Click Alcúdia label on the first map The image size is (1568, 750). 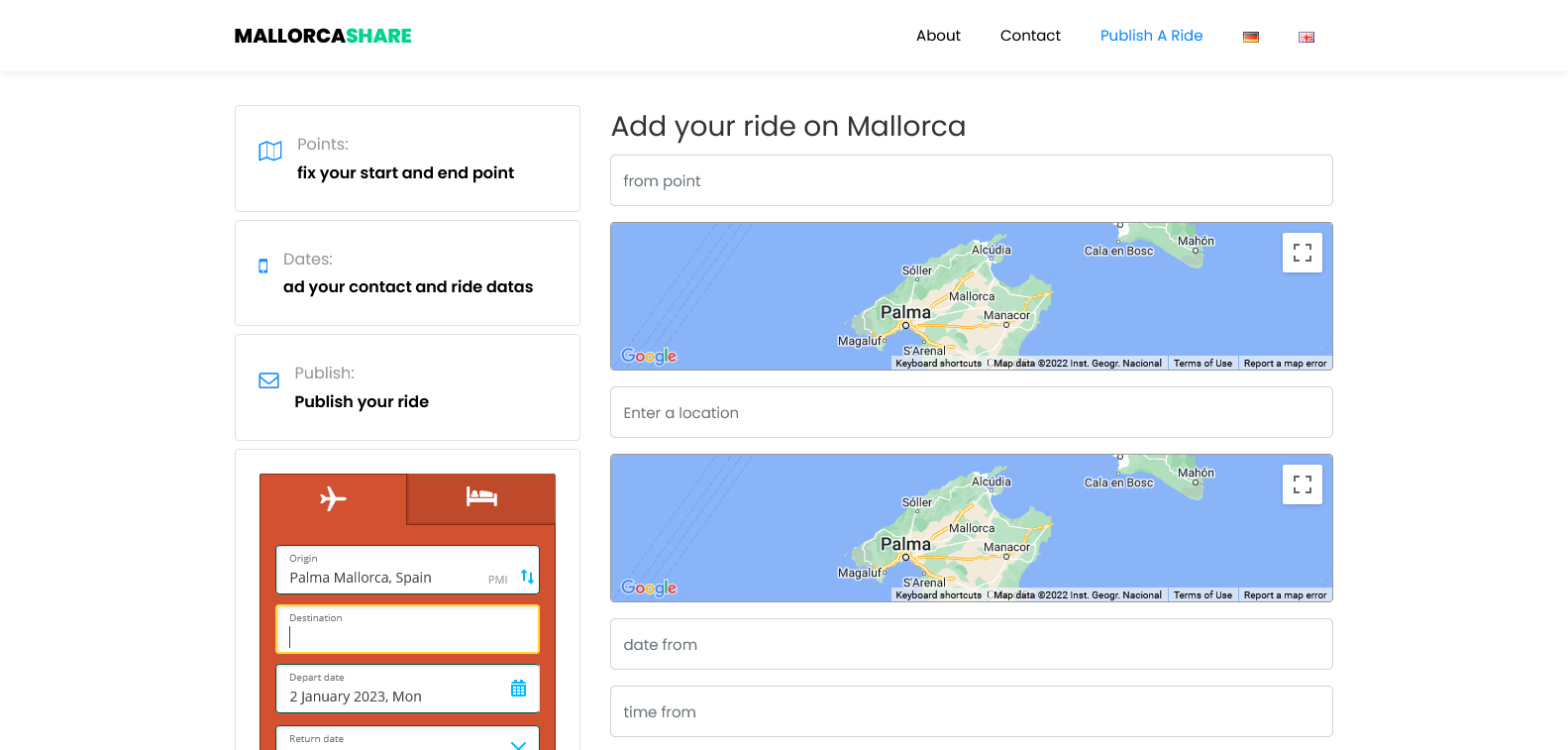pyautogui.click(x=992, y=250)
